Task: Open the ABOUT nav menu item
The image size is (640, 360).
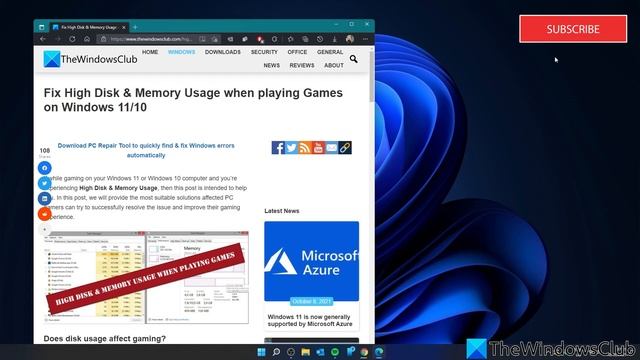Action: [x=334, y=65]
